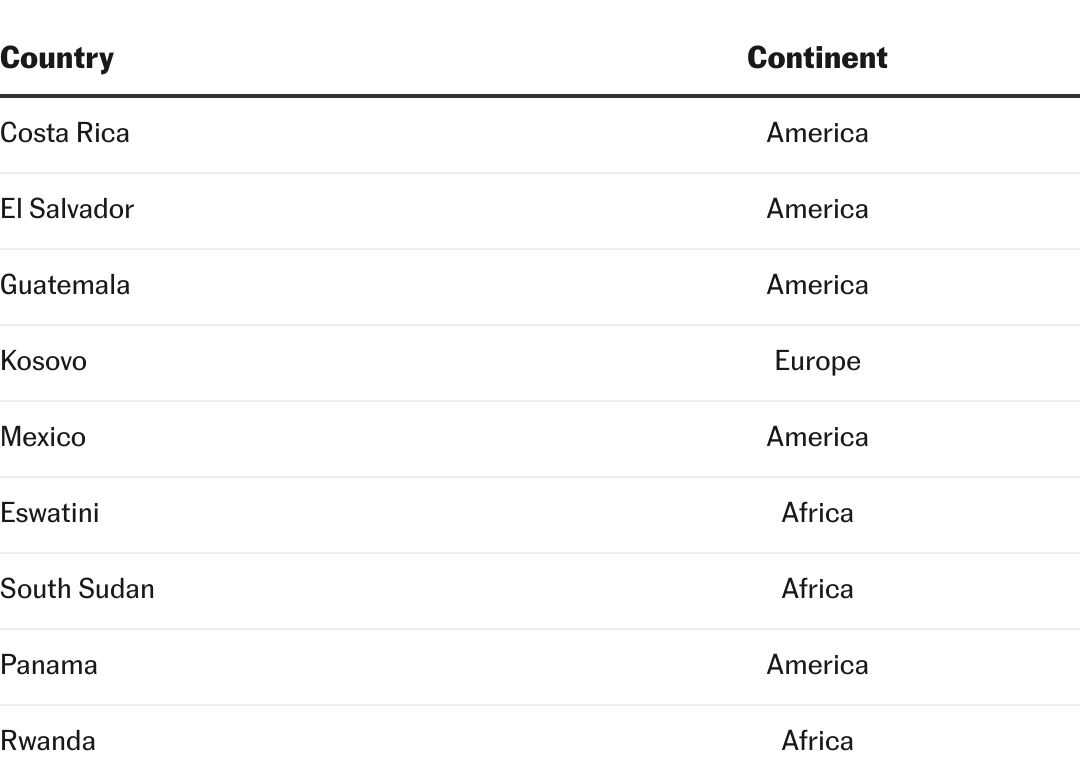Click Africa in the Rwanda row

[817, 741]
